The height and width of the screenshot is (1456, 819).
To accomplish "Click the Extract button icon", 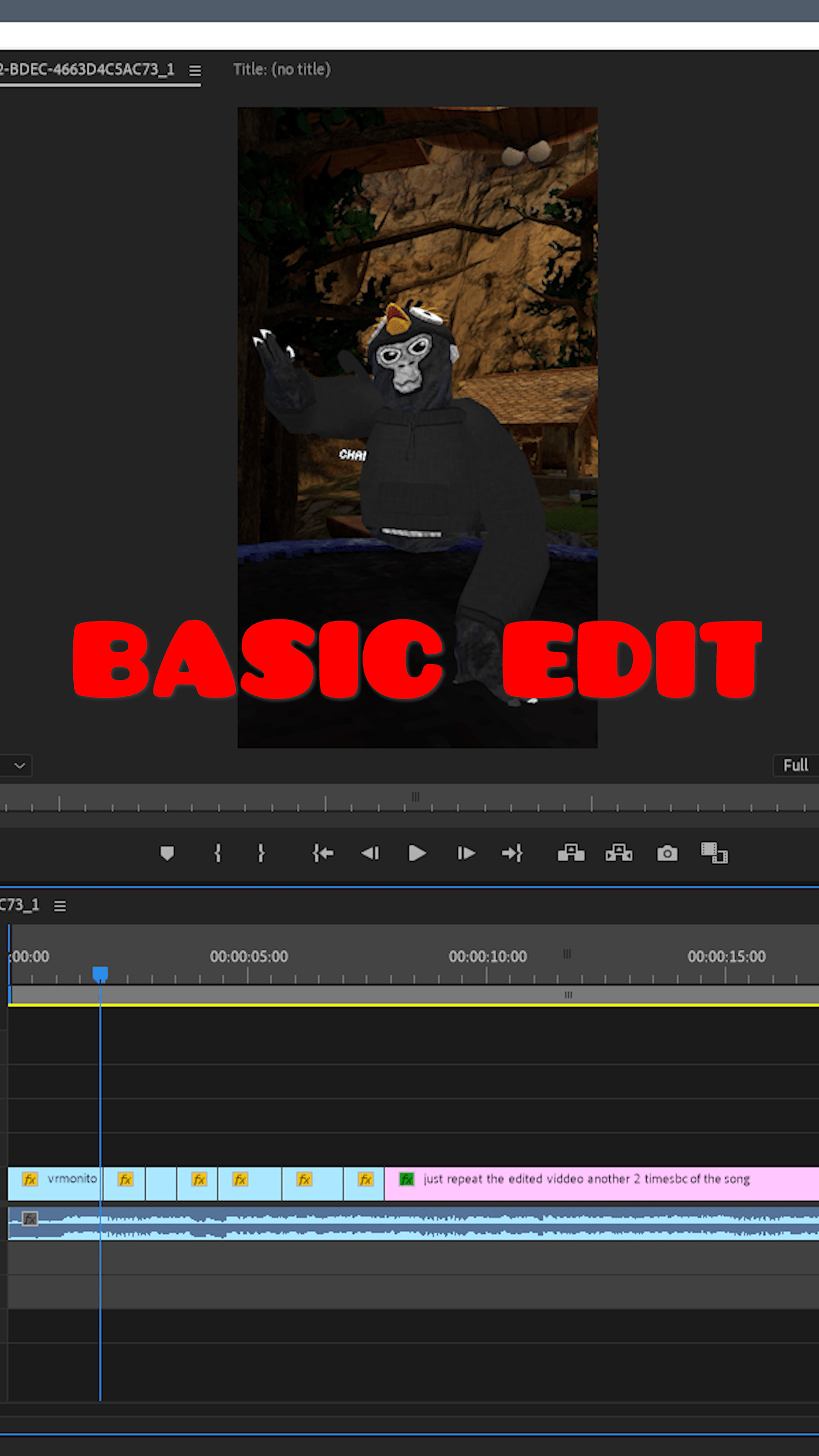I will [x=619, y=853].
